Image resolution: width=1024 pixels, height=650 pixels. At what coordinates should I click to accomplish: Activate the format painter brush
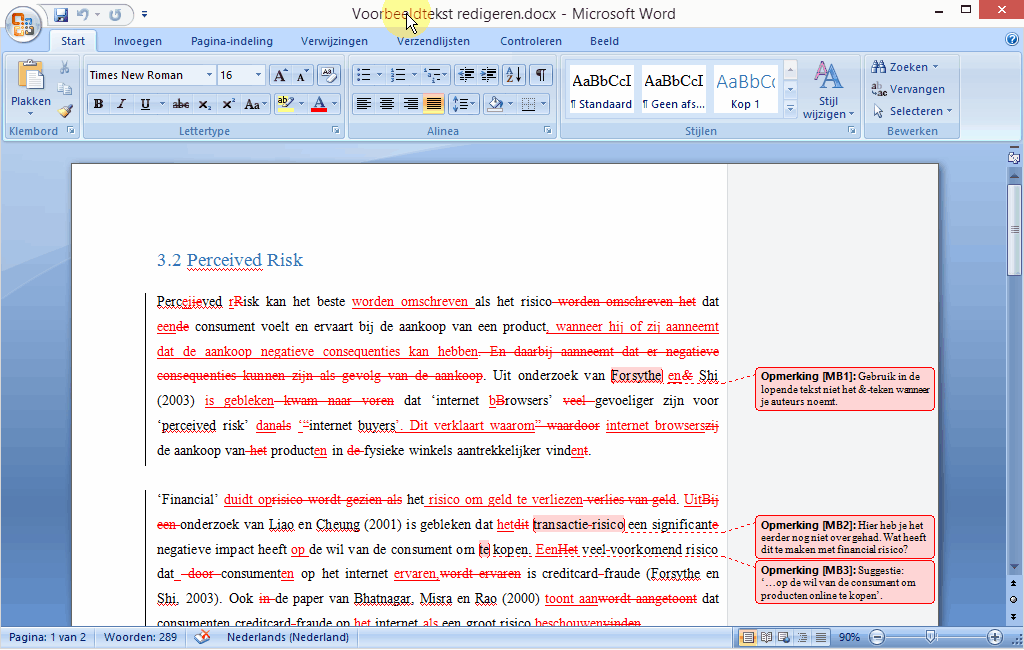[64, 111]
